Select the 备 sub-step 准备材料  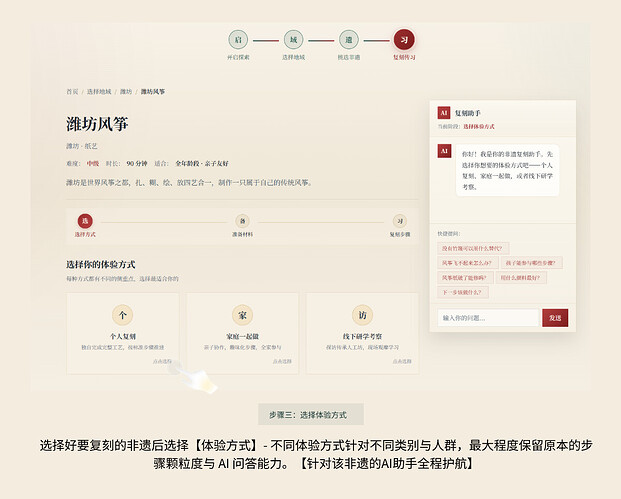242,221
